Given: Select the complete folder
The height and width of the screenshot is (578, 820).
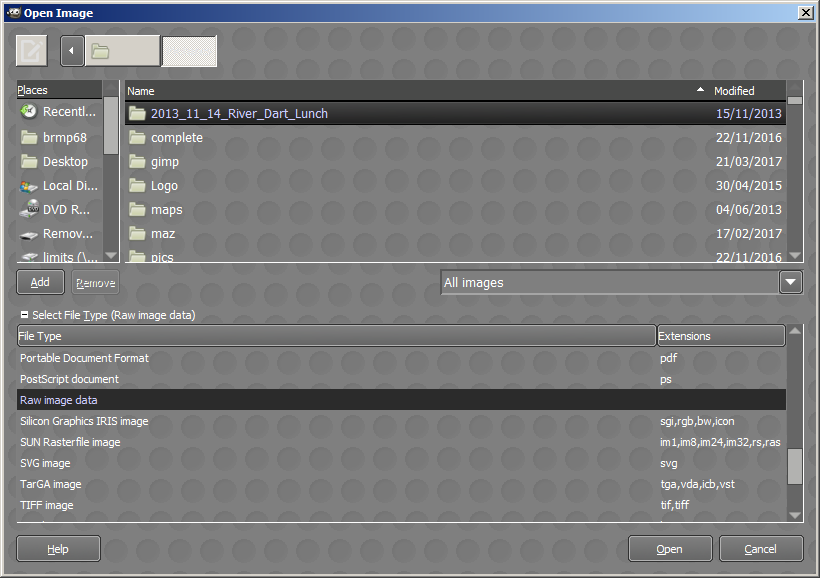Looking at the screenshot, I should click(x=455, y=138).
